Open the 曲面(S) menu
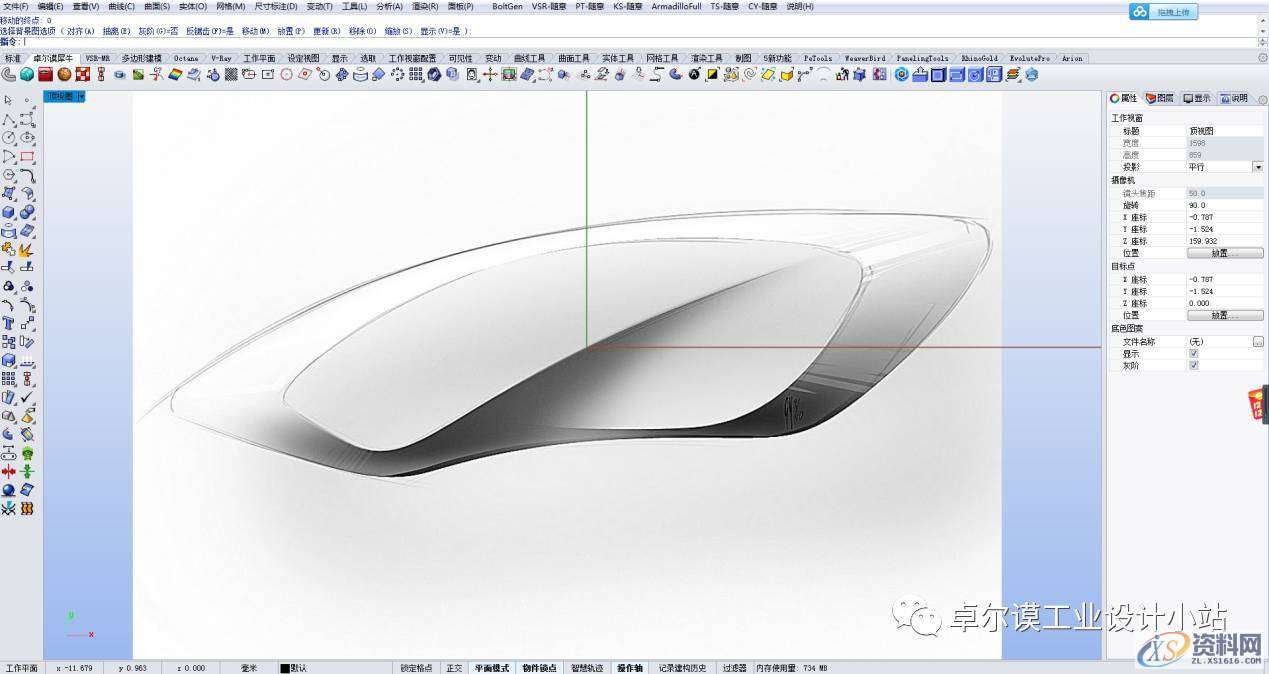Screen dimensions: 1269x674 tap(157, 6)
